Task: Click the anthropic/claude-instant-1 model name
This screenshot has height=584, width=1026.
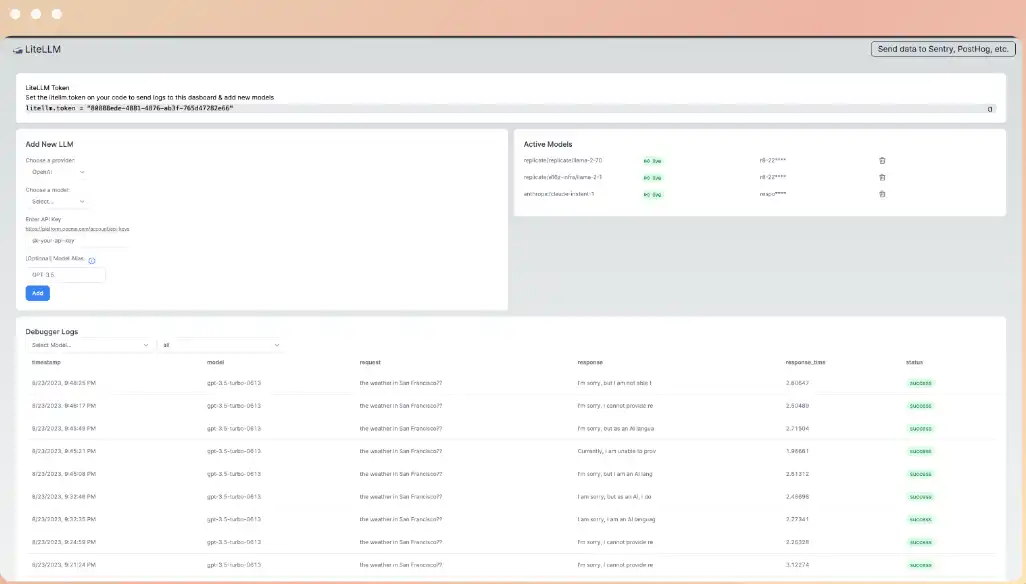Action: pos(559,194)
